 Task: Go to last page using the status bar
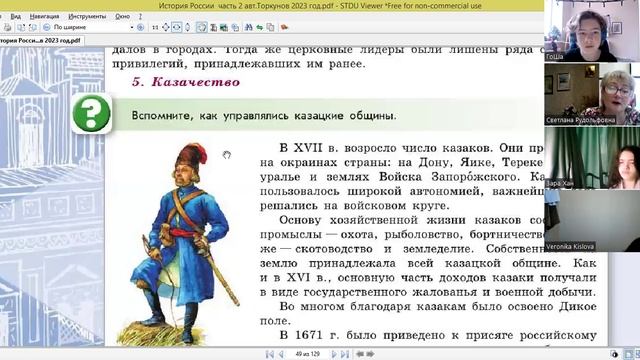(x=345, y=354)
